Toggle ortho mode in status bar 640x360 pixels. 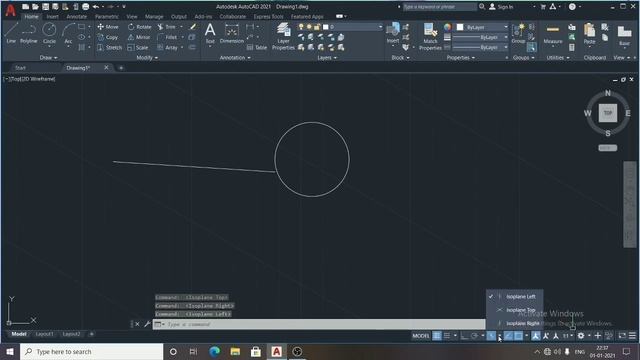pyautogui.click(x=464, y=336)
